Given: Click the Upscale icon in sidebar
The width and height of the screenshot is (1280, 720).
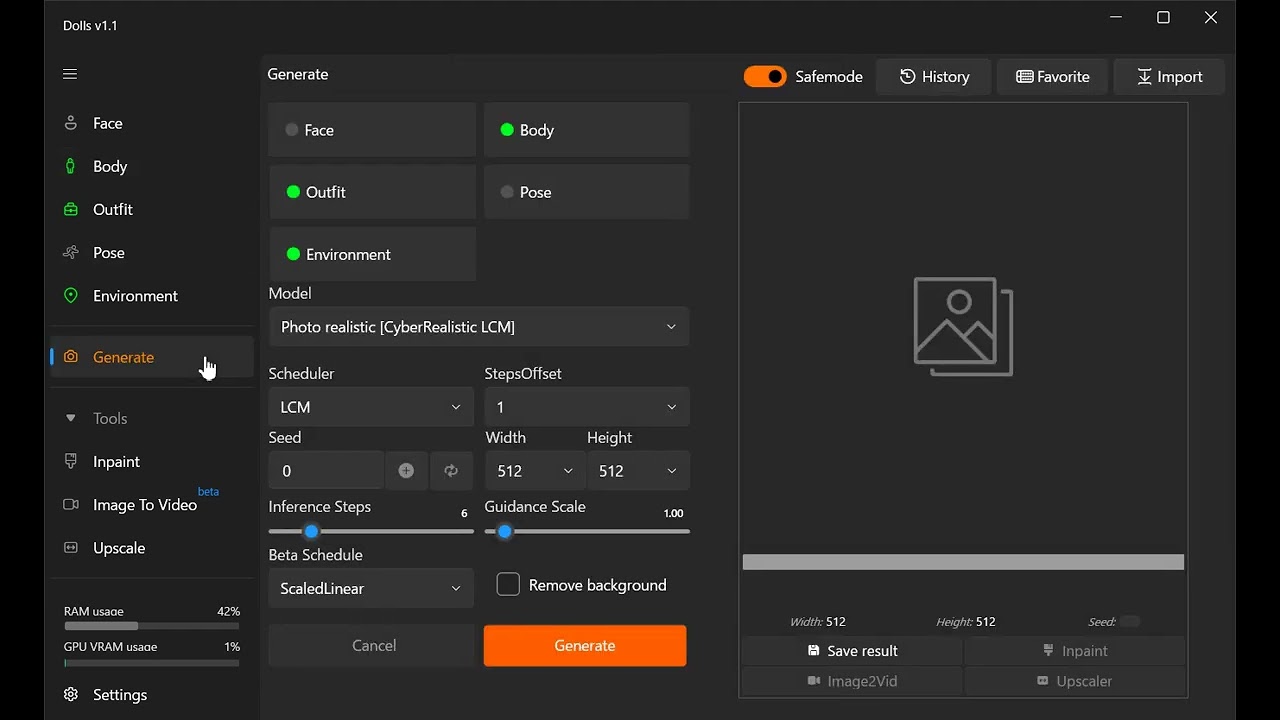Looking at the screenshot, I should 71,547.
